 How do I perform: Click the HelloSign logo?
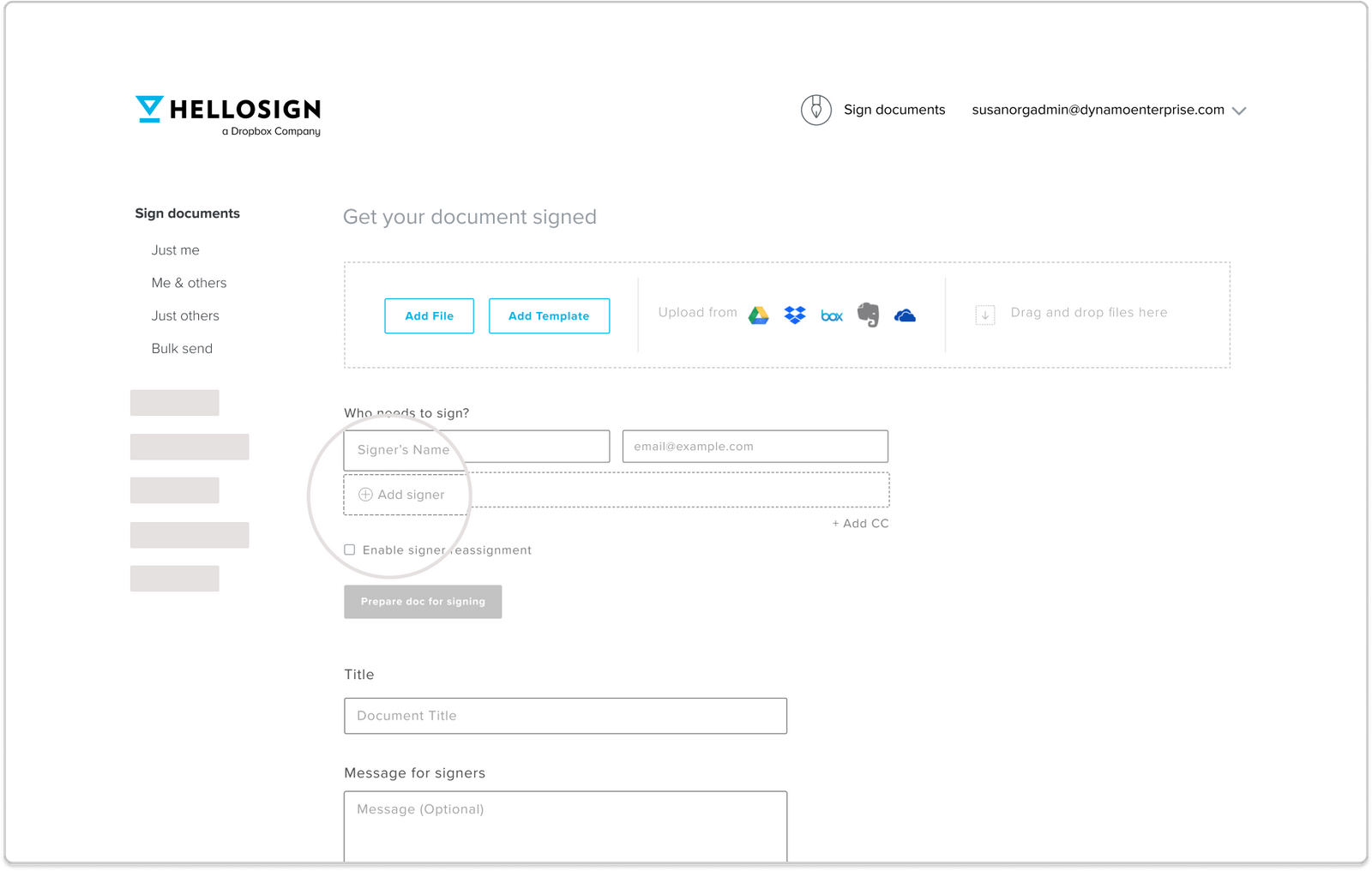click(x=228, y=116)
